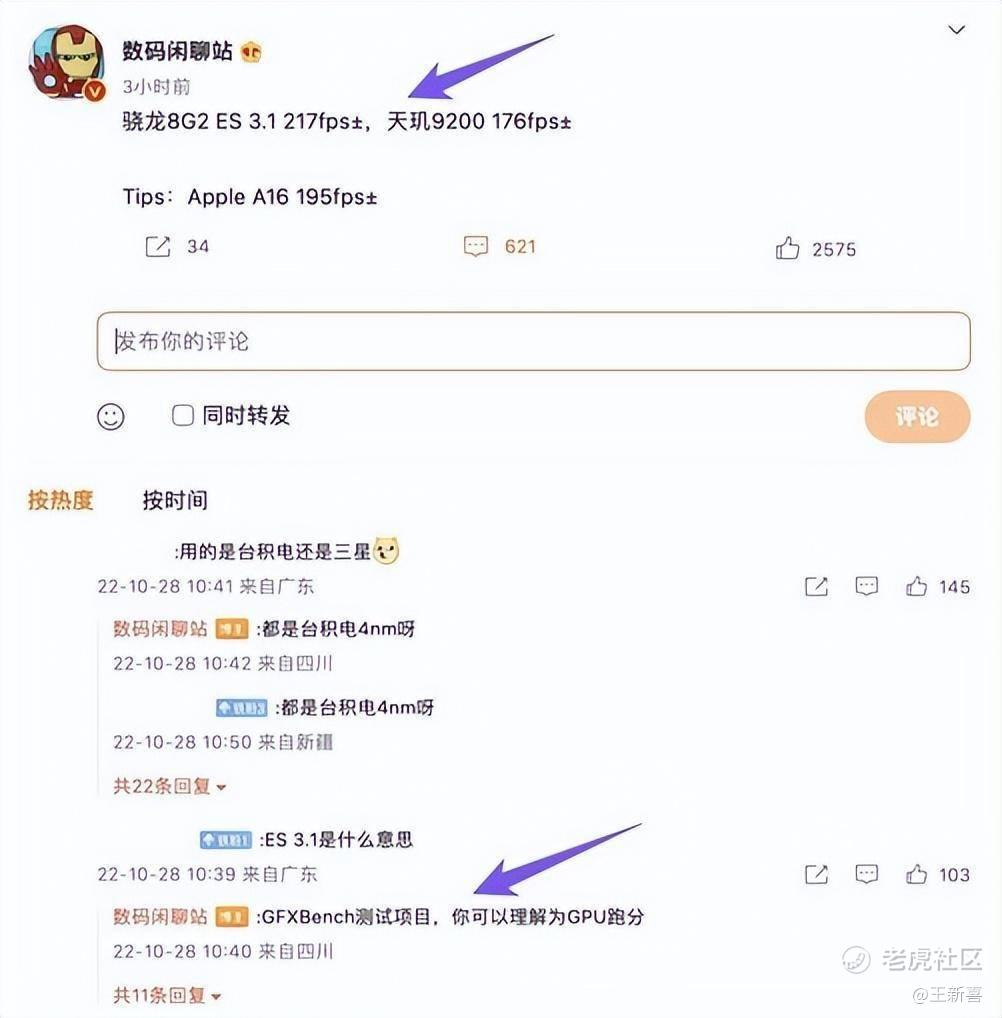Open the post options chevron at top right
The width and height of the screenshot is (1002, 1018).
(x=956, y=30)
